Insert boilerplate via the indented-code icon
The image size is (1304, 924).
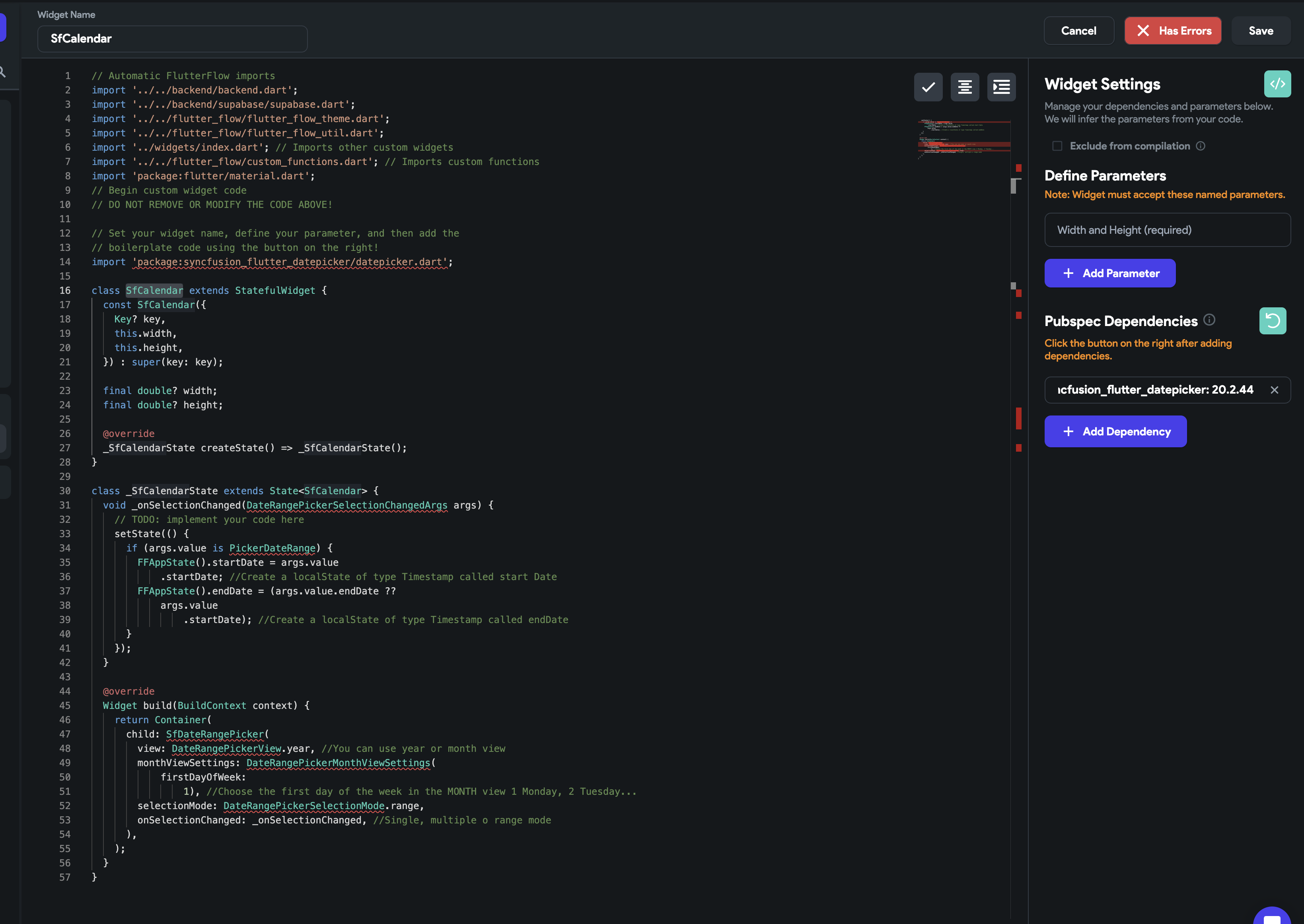click(x=1001, y=87)
